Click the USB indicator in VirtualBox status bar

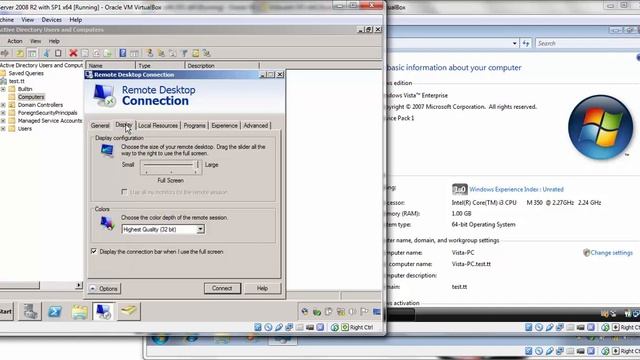279,327
